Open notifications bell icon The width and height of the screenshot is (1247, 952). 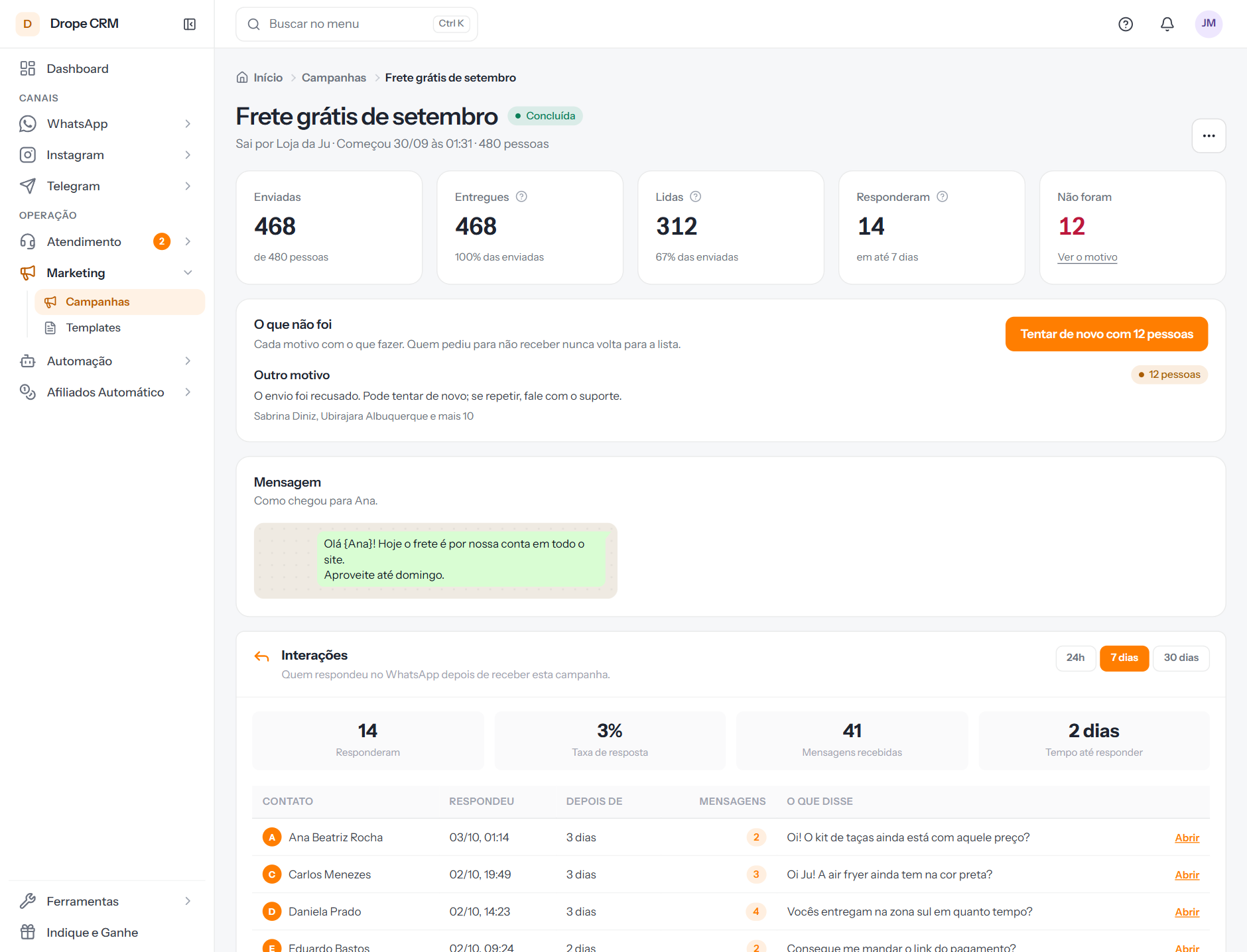click(x=1167, y=24)
